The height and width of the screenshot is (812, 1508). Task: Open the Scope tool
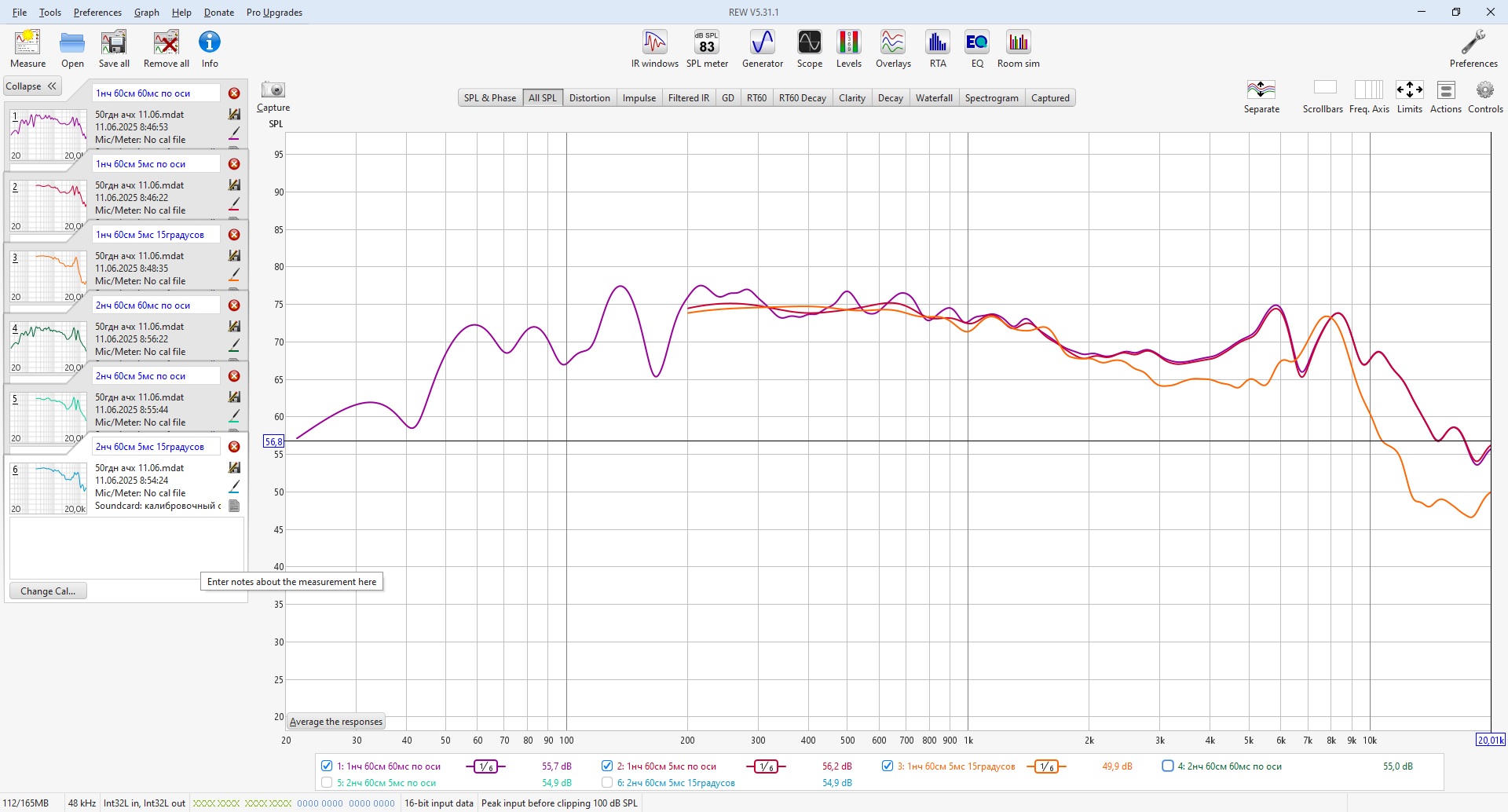[x=810, y=49]
